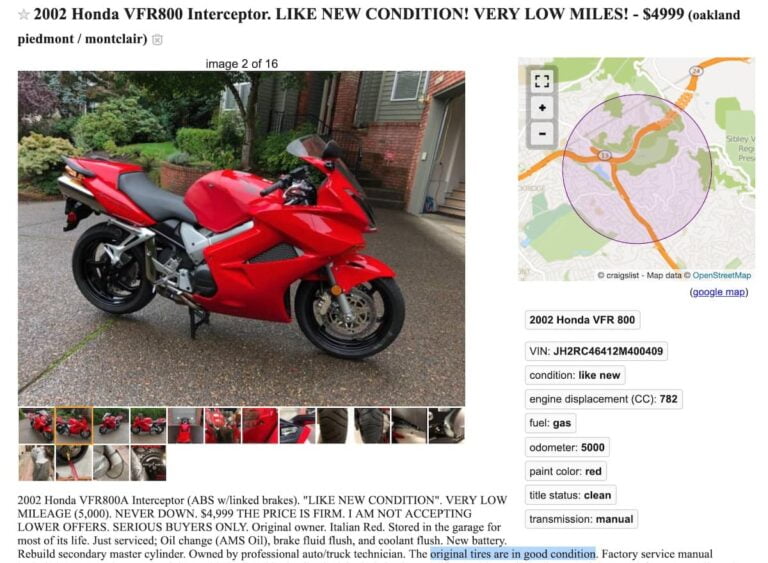The width and height of the screenshot is (768, 563).
Task: Zoom in on the map
Action: coord(542,108)
